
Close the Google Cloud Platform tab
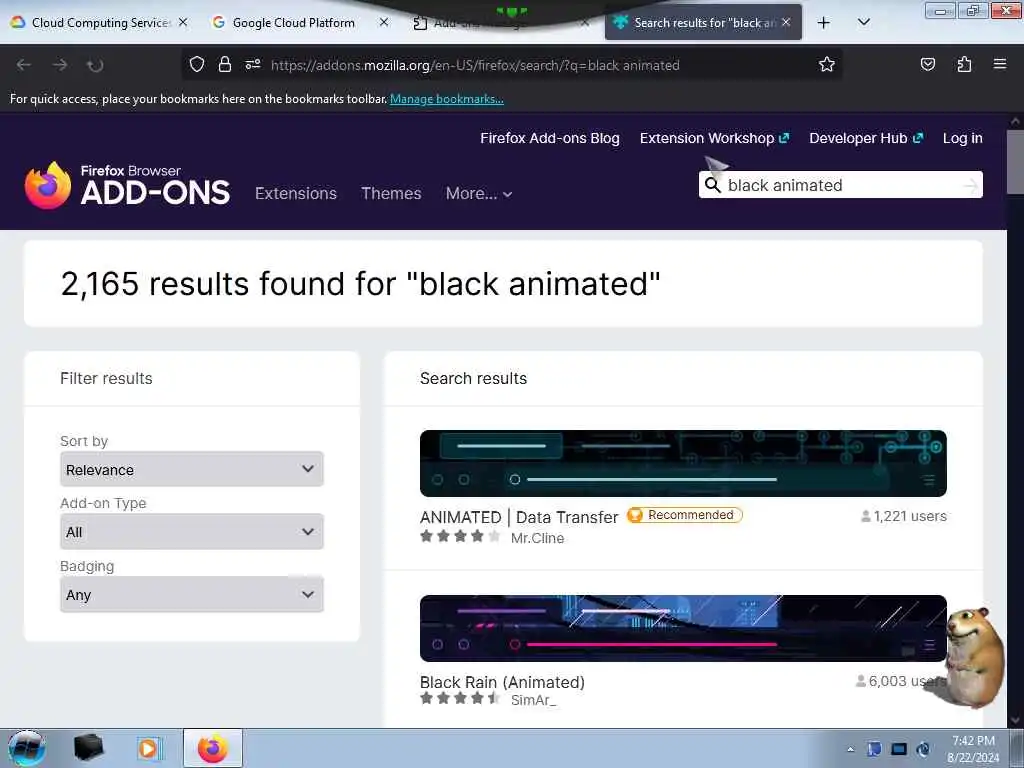coord(384,22)
